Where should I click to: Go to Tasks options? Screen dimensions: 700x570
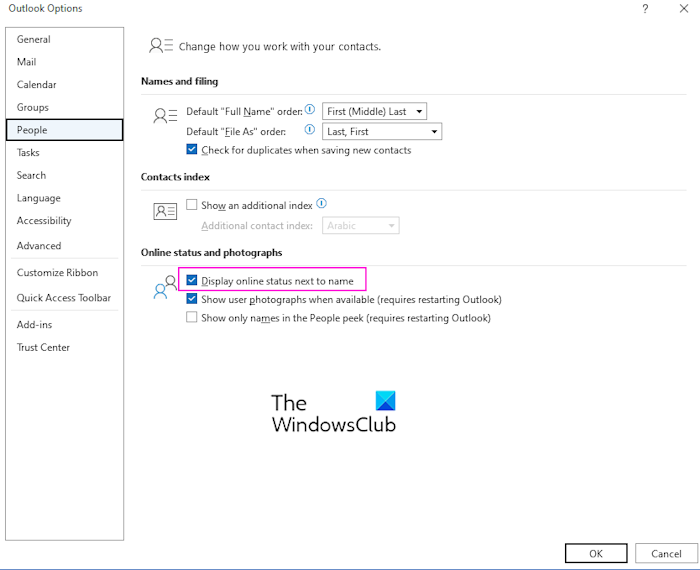click(x=64, y=153)
